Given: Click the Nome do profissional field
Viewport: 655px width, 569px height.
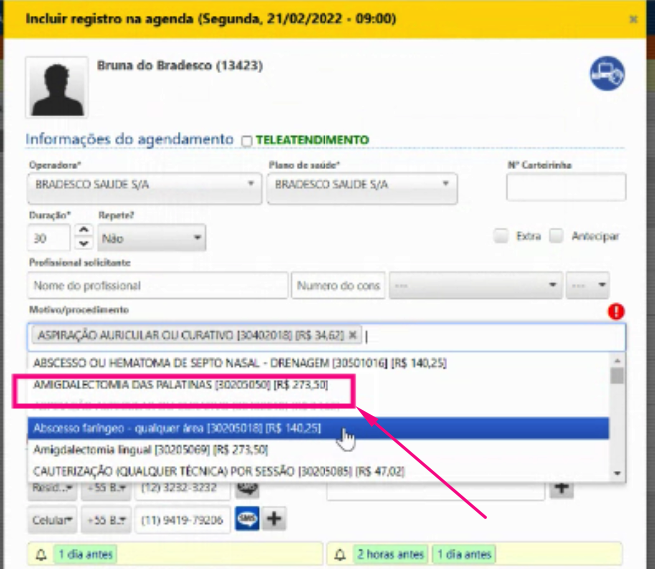Looking at the screenshot, I should pyautogui.click(x=158, y=285).
